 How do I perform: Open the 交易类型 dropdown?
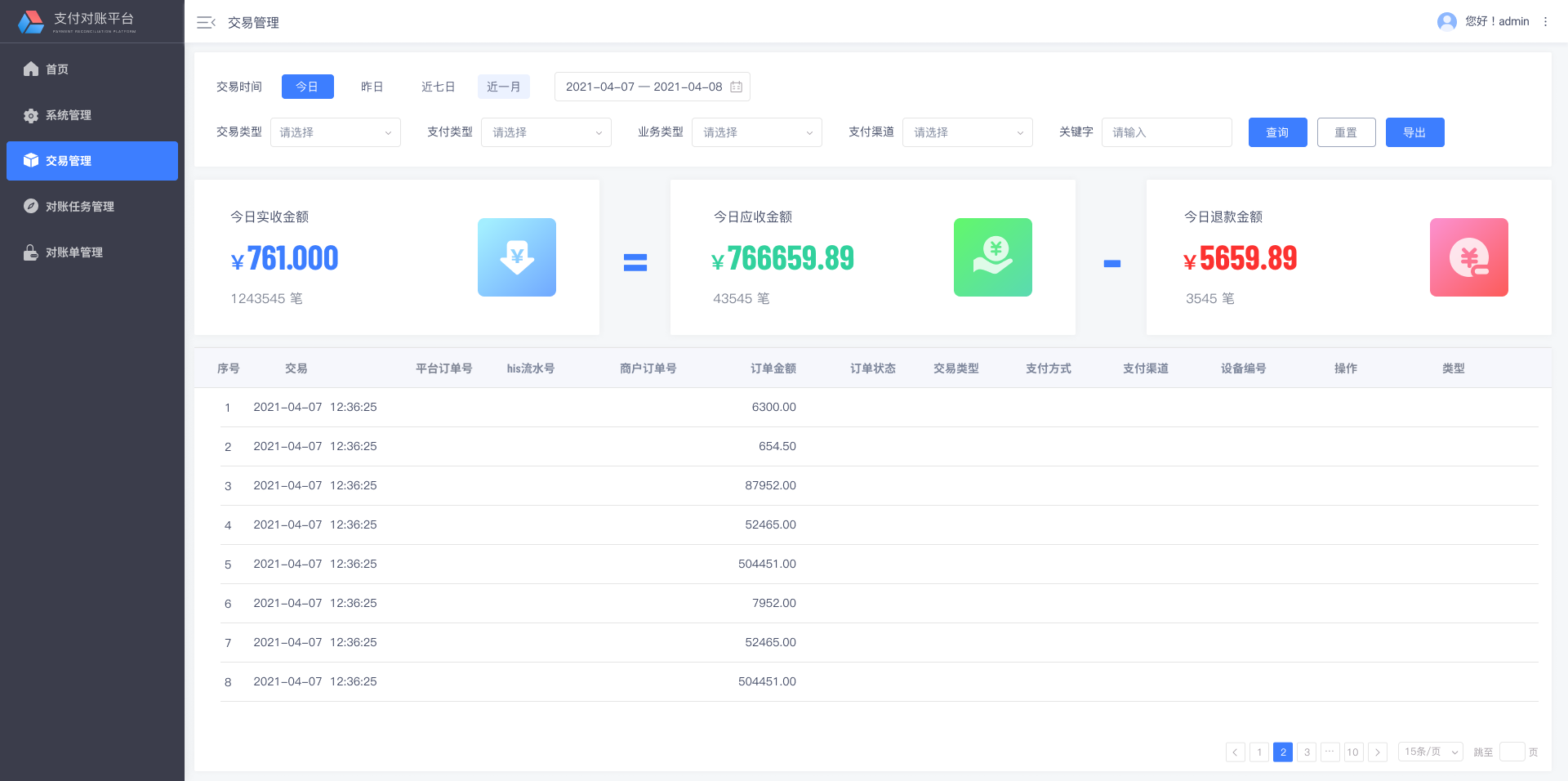coord(336,132)
